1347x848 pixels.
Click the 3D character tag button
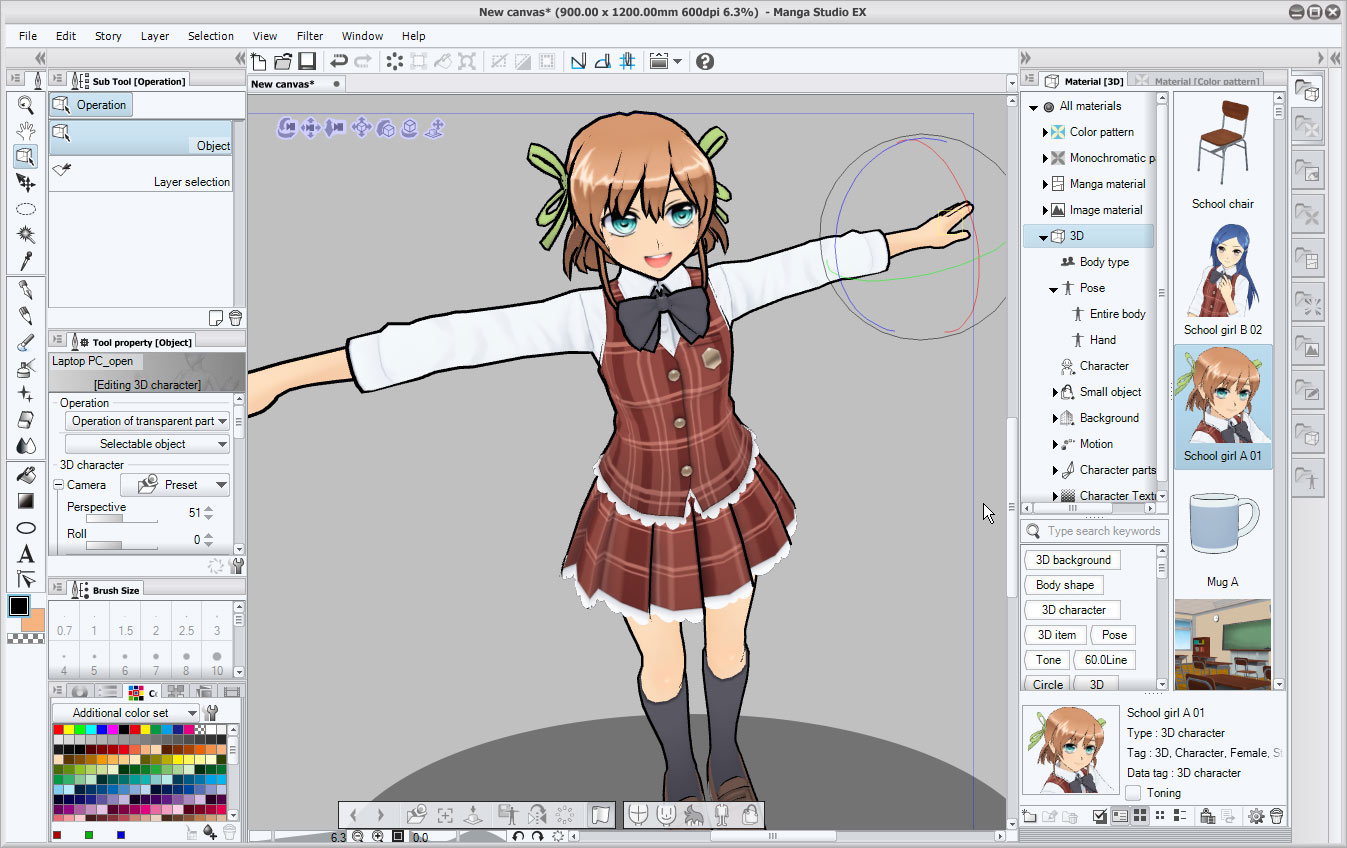pos(1073,610)
